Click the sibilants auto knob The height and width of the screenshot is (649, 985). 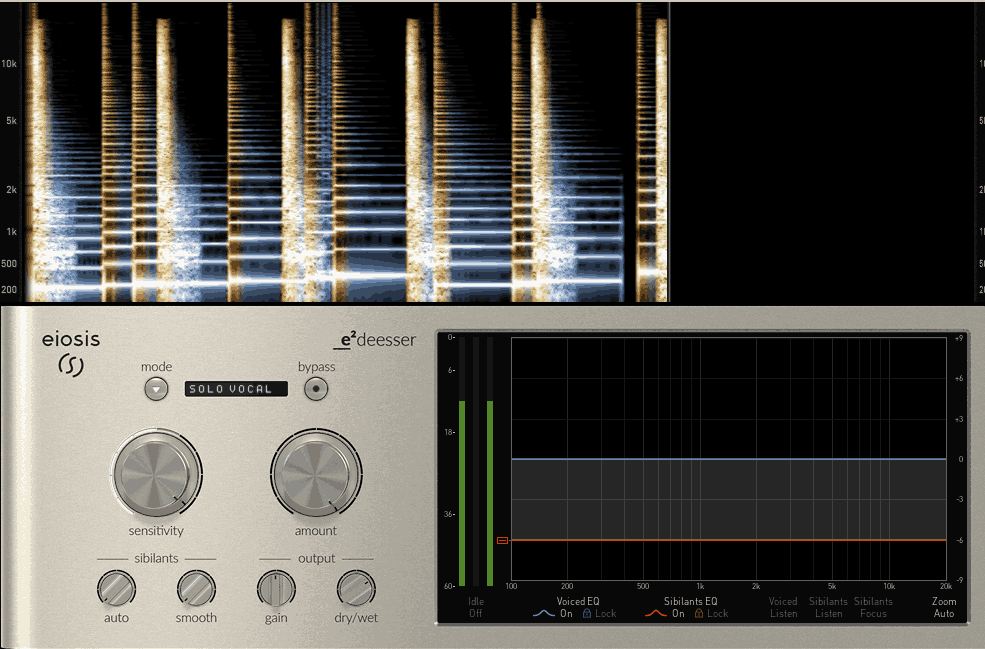(x=116, y=589)
